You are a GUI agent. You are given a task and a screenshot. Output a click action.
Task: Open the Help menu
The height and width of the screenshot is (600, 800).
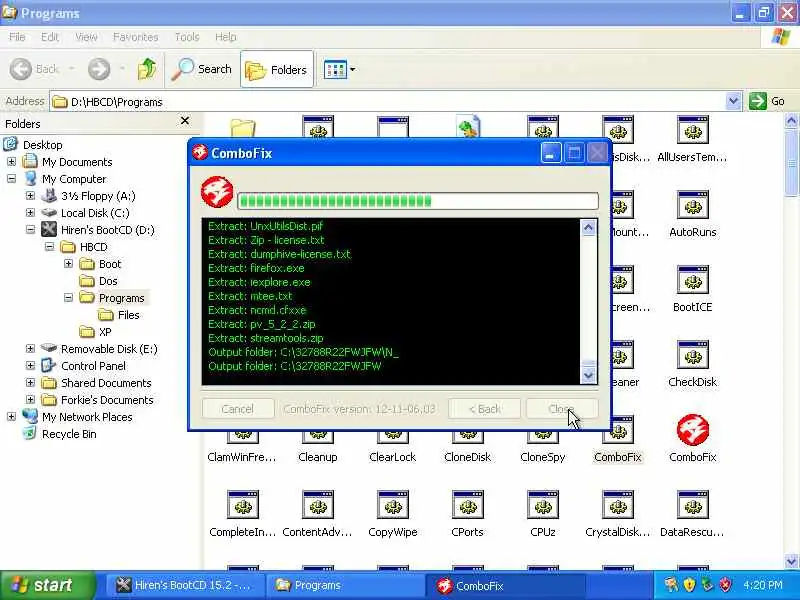coord(226,37)
